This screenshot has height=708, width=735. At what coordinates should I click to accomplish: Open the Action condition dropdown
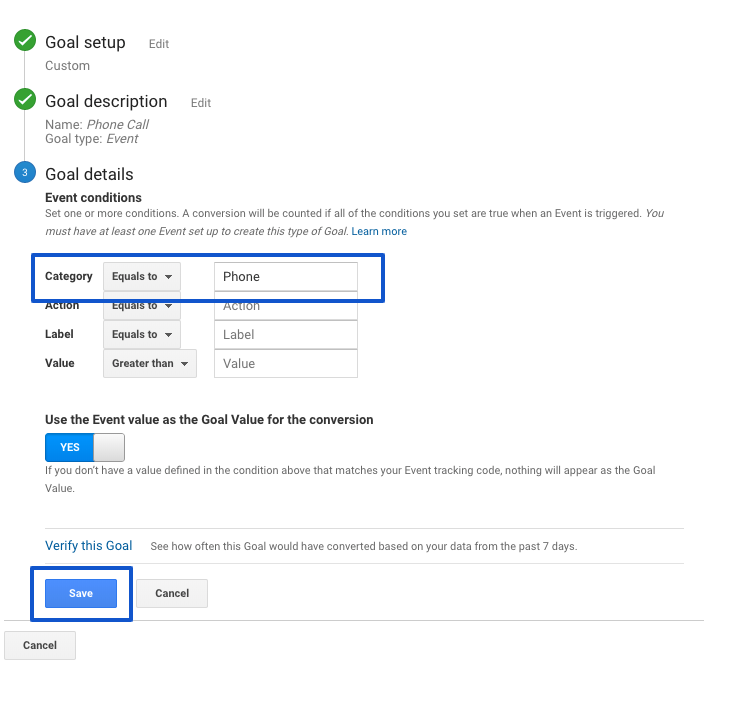pyautogui.click(x=142, y=306)
